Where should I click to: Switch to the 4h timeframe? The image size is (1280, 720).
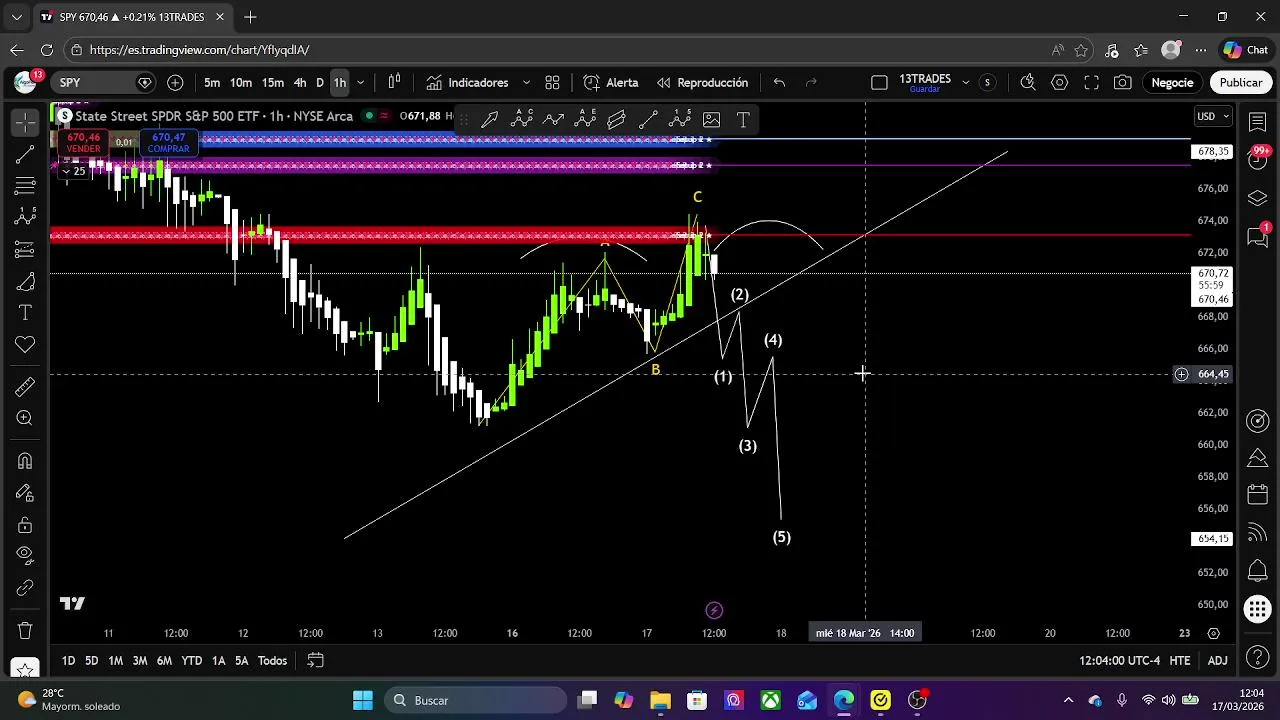[300, 83]
